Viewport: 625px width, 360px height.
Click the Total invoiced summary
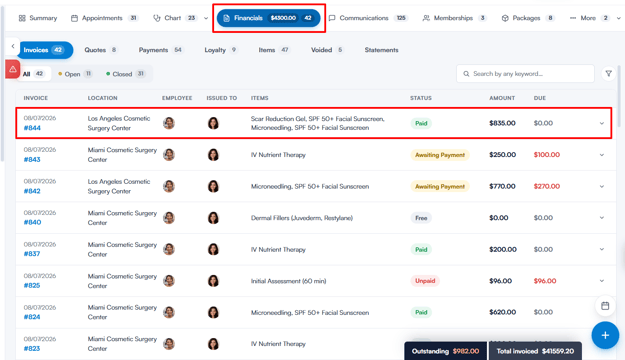pyautogui.click(x=535, y=351)
